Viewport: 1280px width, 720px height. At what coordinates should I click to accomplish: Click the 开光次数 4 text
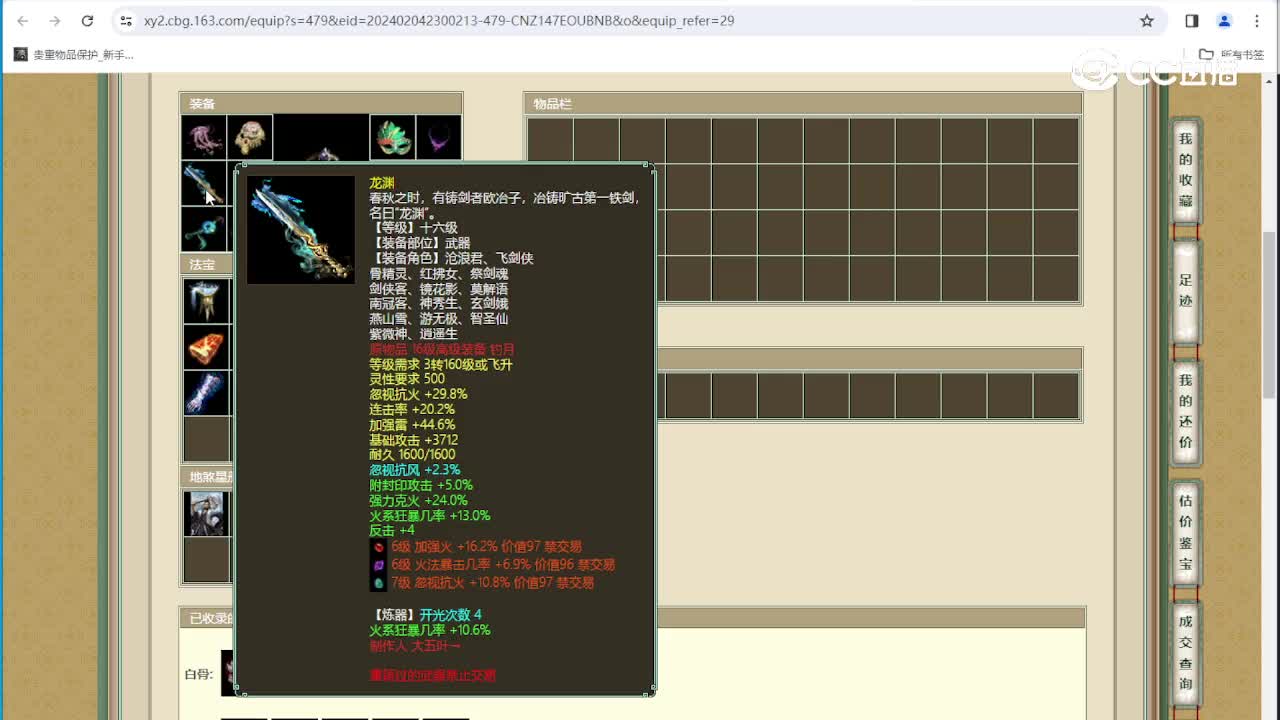click(x=450, y=615)
